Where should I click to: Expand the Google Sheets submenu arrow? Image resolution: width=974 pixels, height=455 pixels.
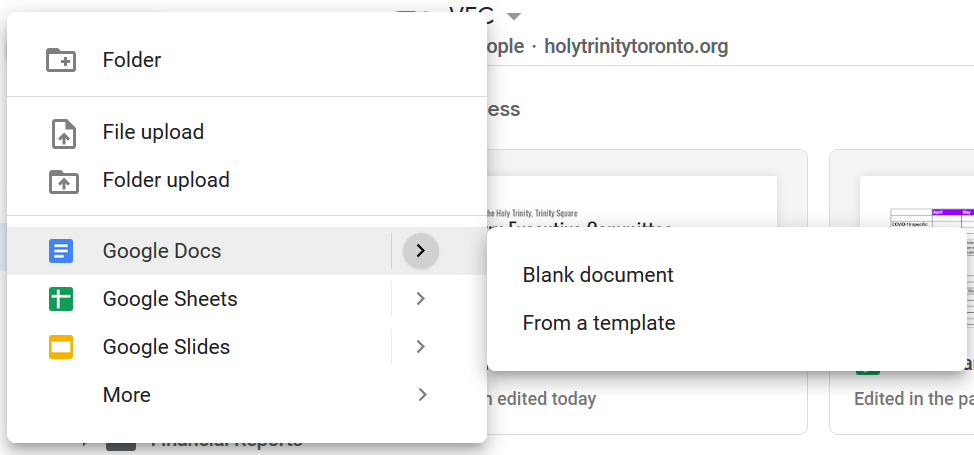(421, 299)
